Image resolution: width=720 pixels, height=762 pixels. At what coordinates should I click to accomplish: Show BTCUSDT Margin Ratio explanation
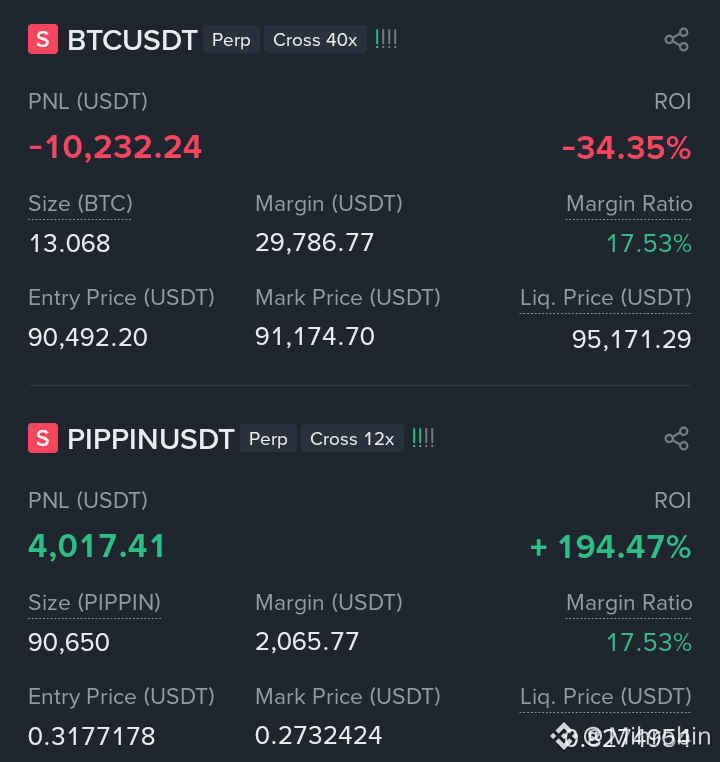tap(629, 204)
